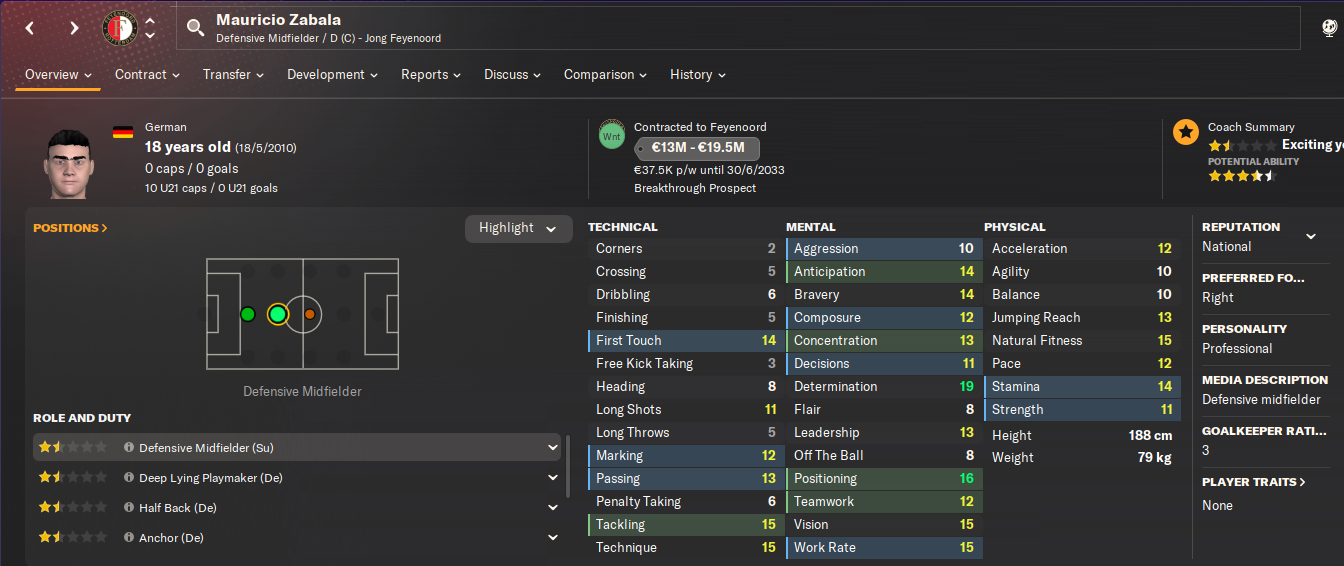Click the search magnifier icon
Image resolution: width=1344 pixels, height=566 pixels.
196,28
